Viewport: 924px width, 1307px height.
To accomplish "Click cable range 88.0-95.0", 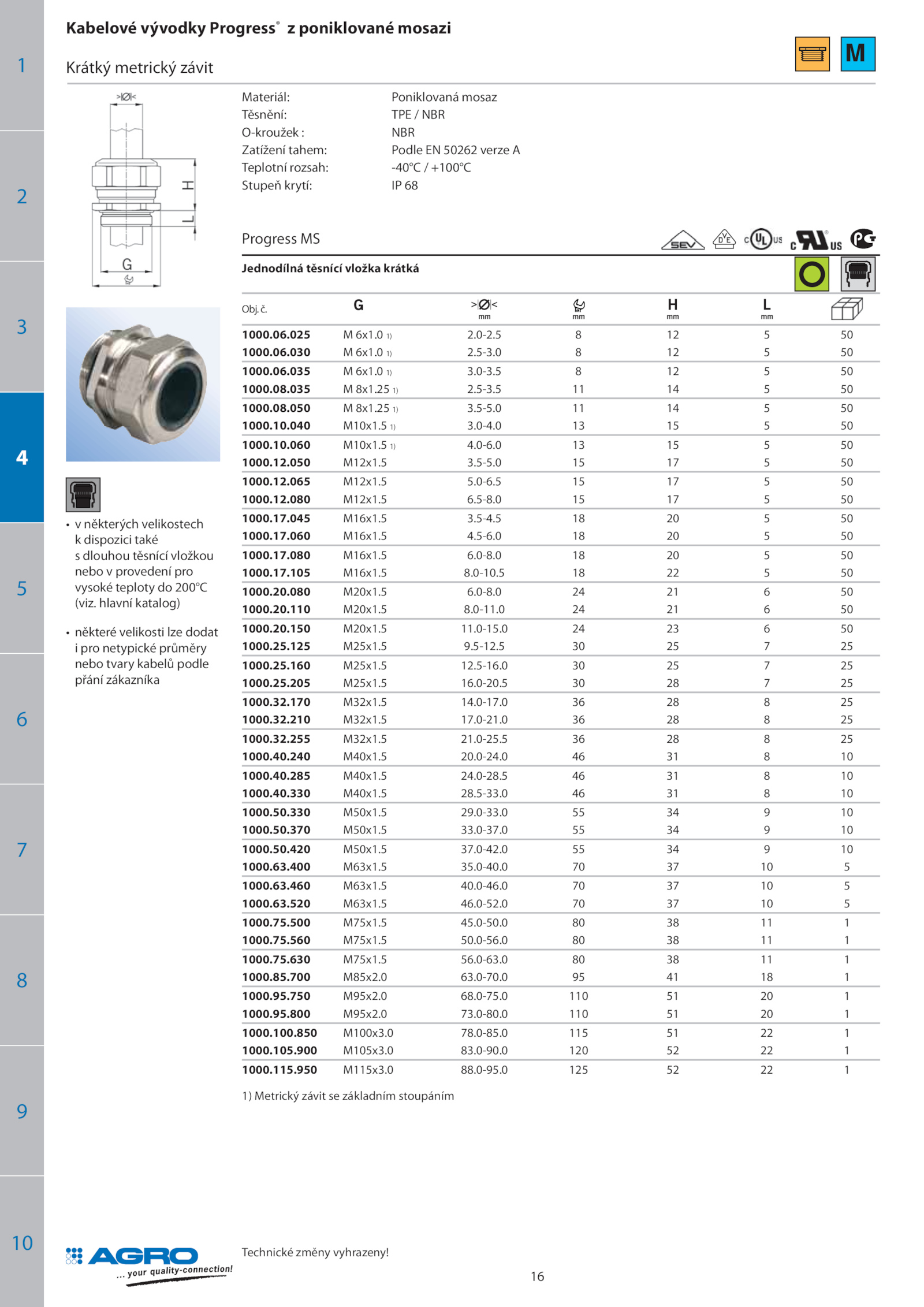I will (x=484, y=1070).
